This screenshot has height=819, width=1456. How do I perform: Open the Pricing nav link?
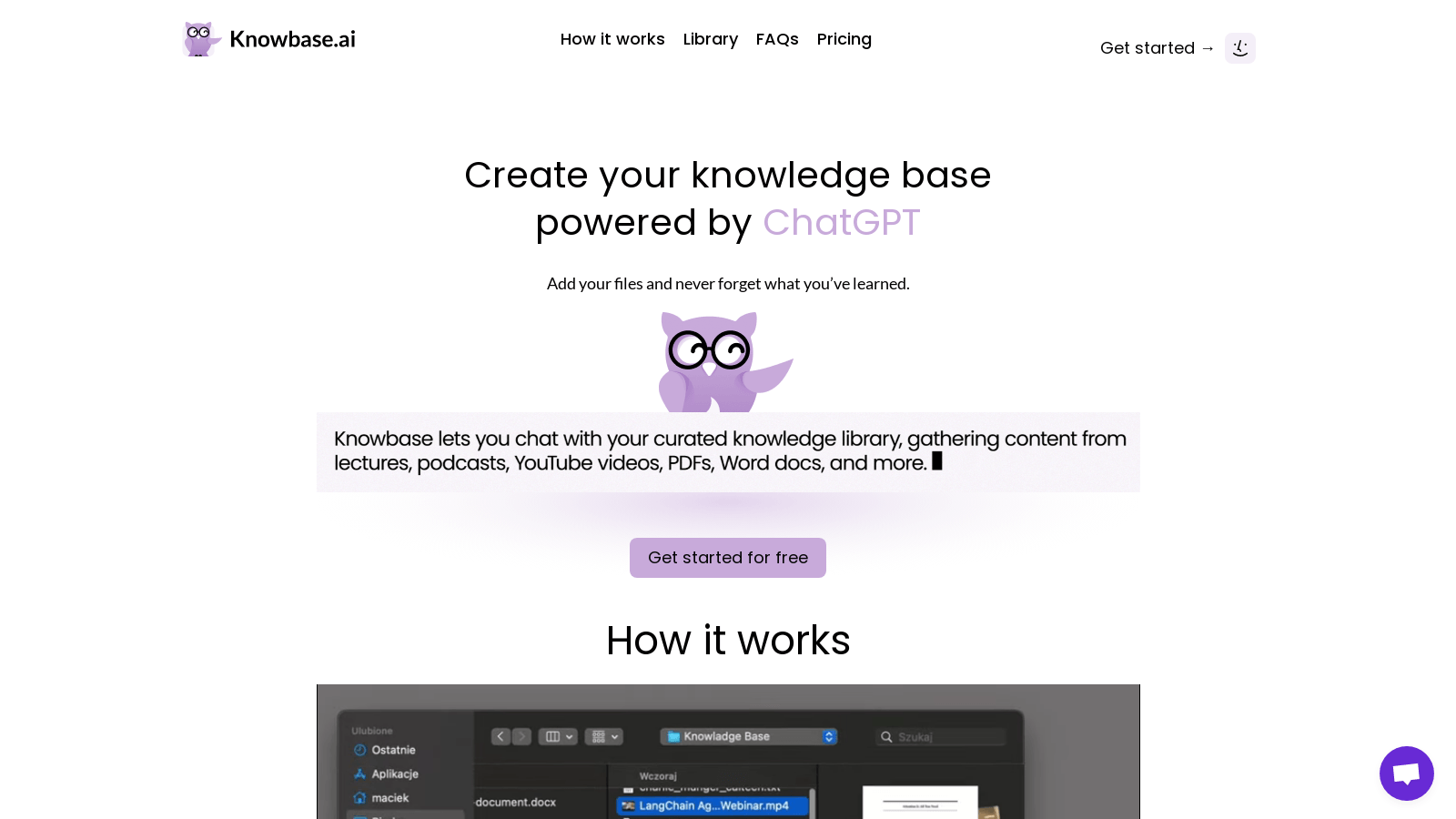click(x=844, y=39)
